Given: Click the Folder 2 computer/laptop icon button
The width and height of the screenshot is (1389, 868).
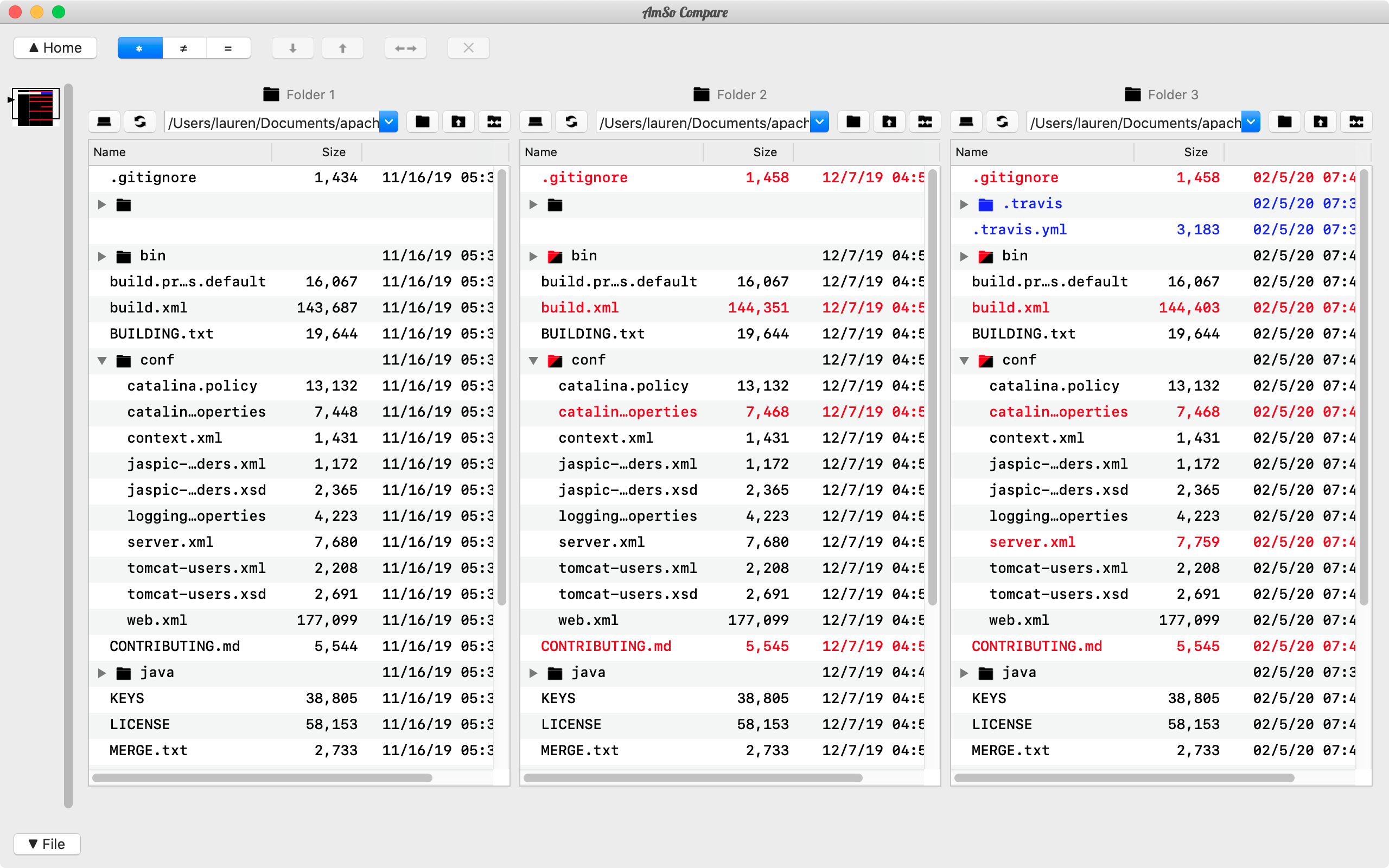Looking at the screenshot, I should point(536,122).
